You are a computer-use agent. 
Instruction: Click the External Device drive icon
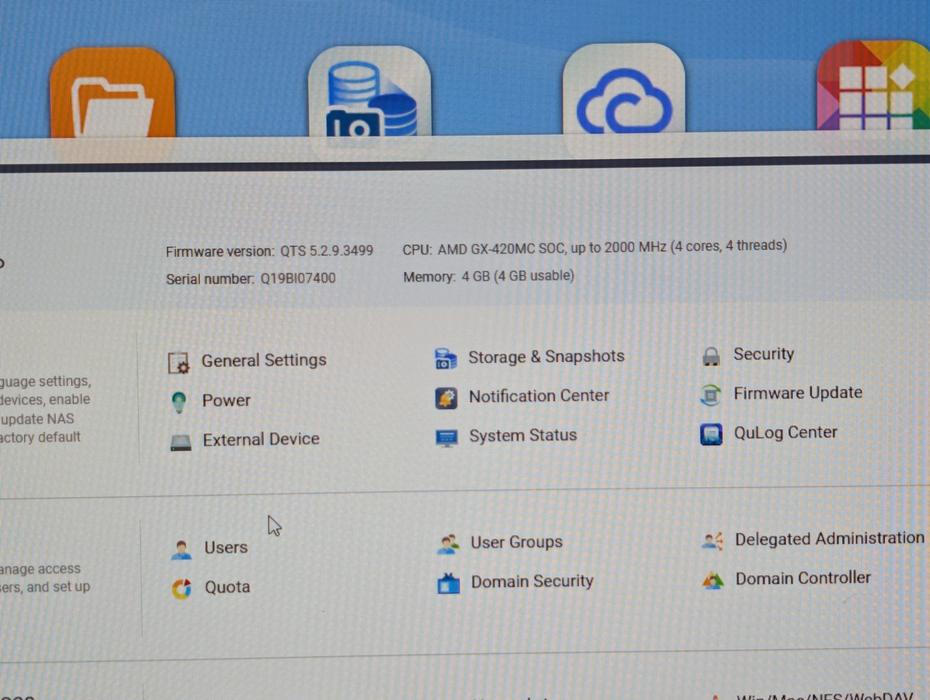[x=180, y=442]
